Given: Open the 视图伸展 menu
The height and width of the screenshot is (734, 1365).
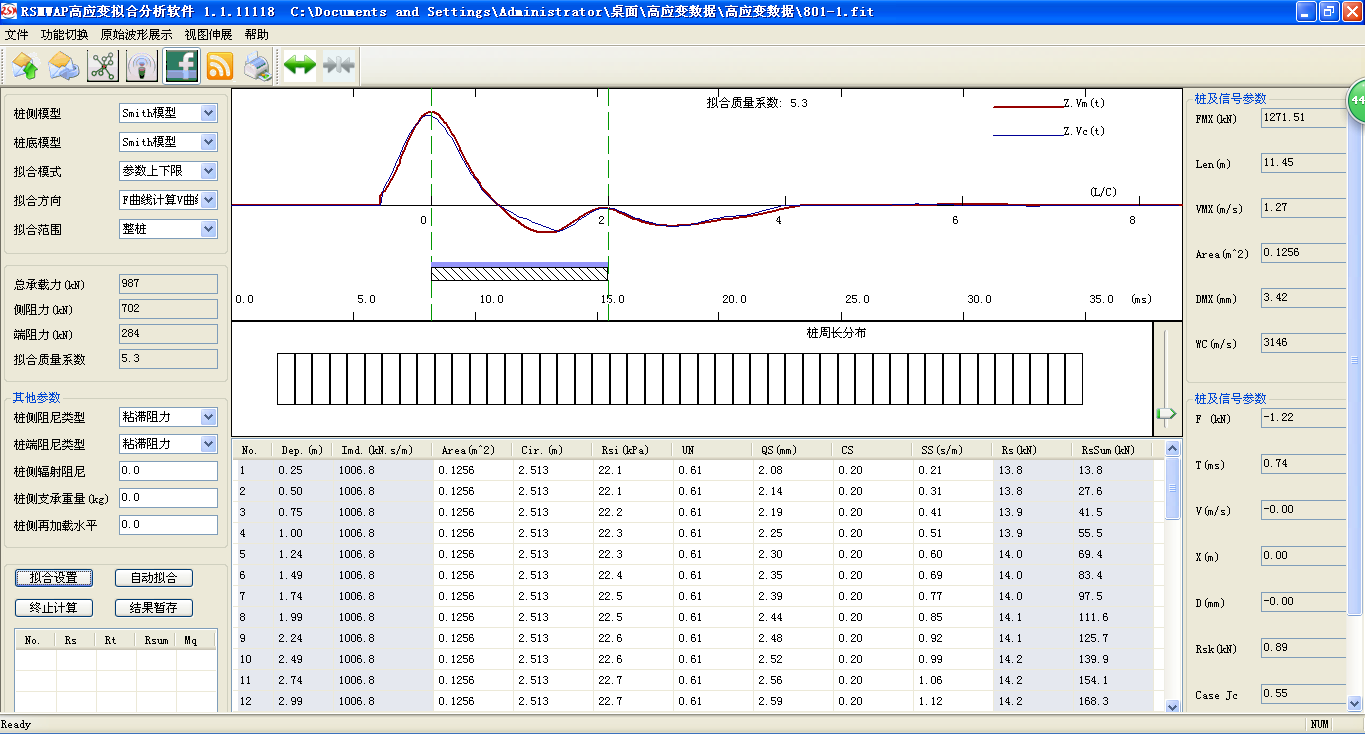Looking at the screenshot, I should tap(208, 34).
